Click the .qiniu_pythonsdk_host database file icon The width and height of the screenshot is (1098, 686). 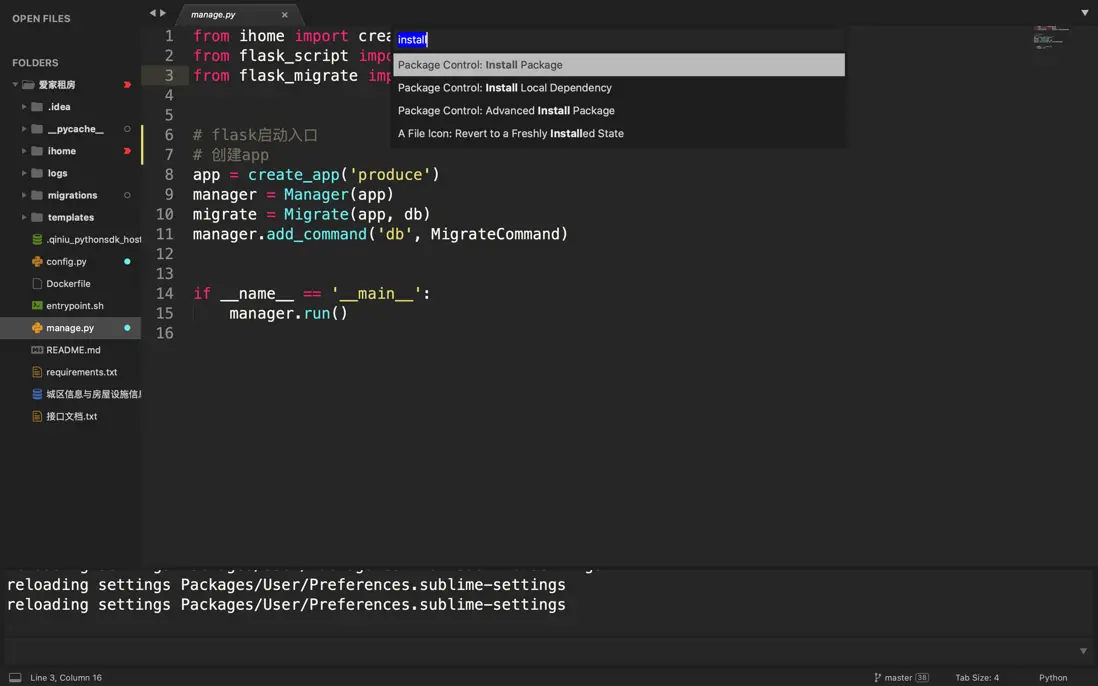click(37, 239)
